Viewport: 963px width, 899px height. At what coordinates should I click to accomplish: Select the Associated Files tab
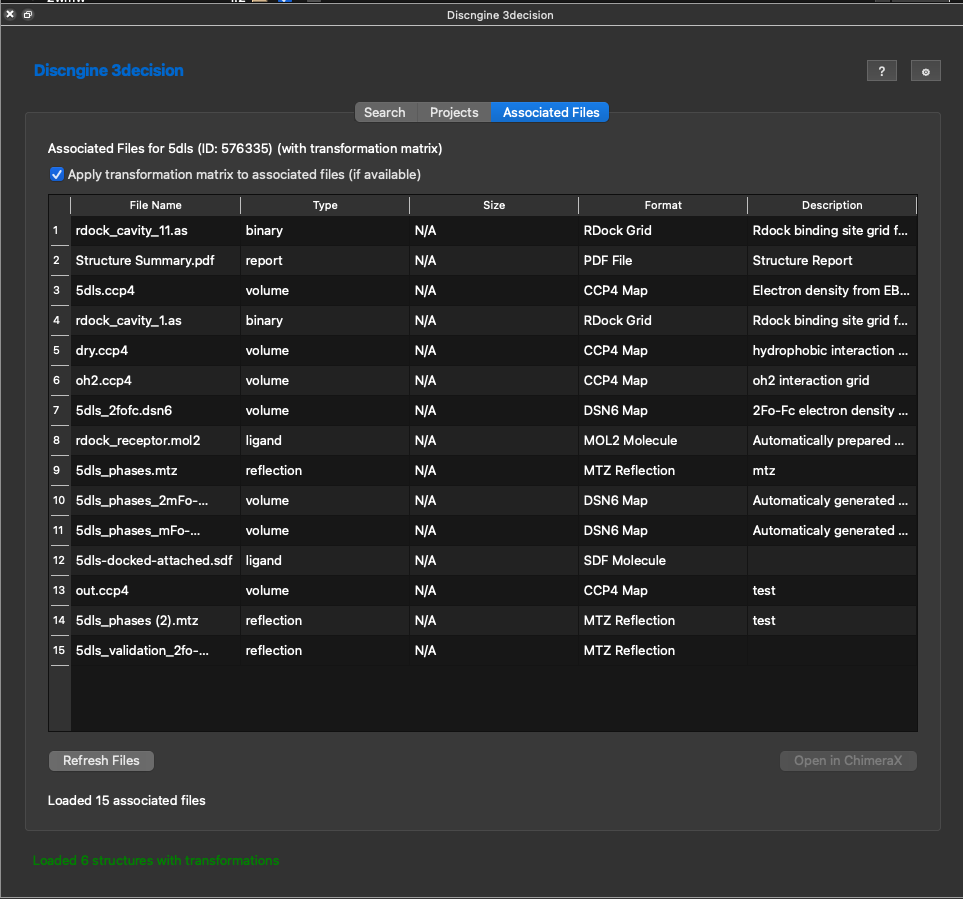point(550,112)
